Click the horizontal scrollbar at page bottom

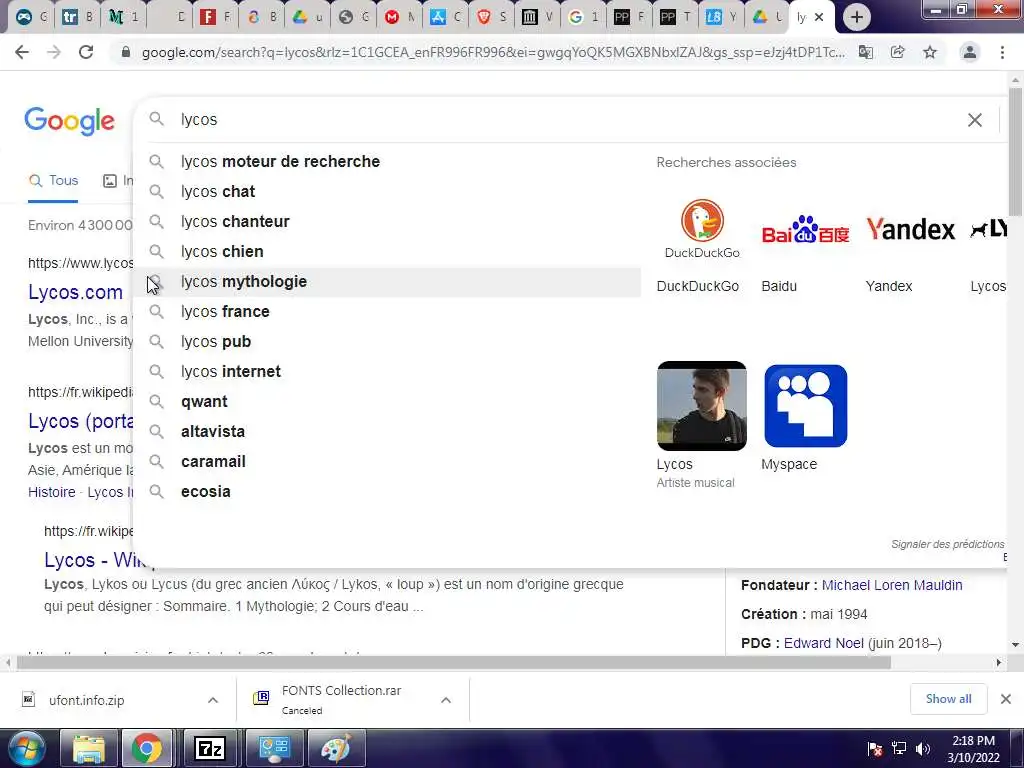point(454,662)
